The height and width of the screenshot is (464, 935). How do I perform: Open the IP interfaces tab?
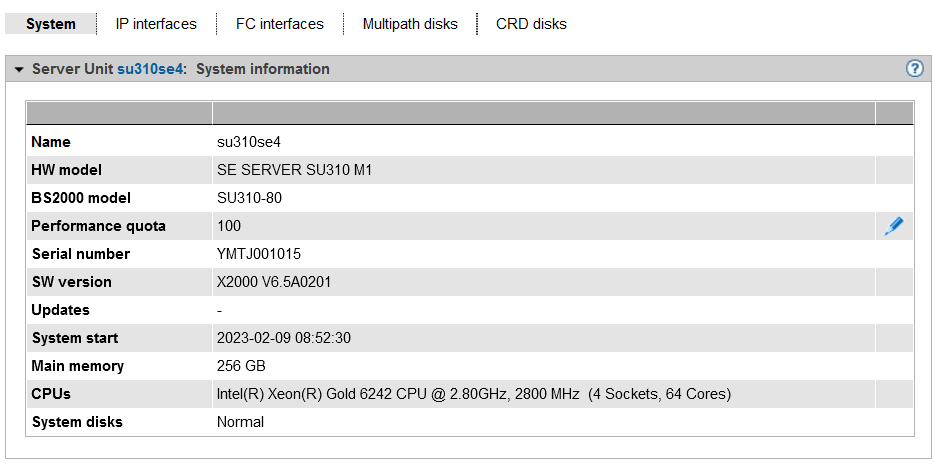pos(156,24)
